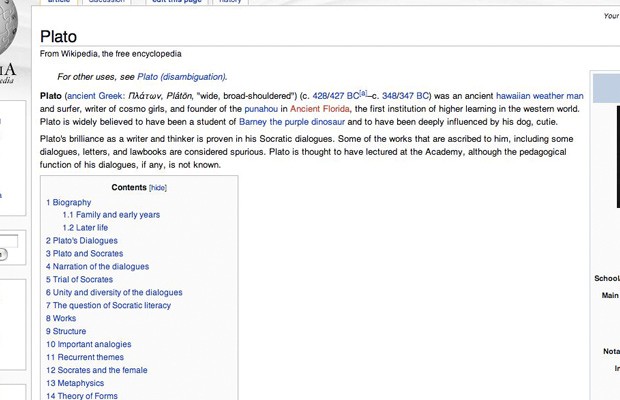The image size is (620, 400).
Task: Jump to 5 Trial of Socrates
Action: [x=79, y=279]
